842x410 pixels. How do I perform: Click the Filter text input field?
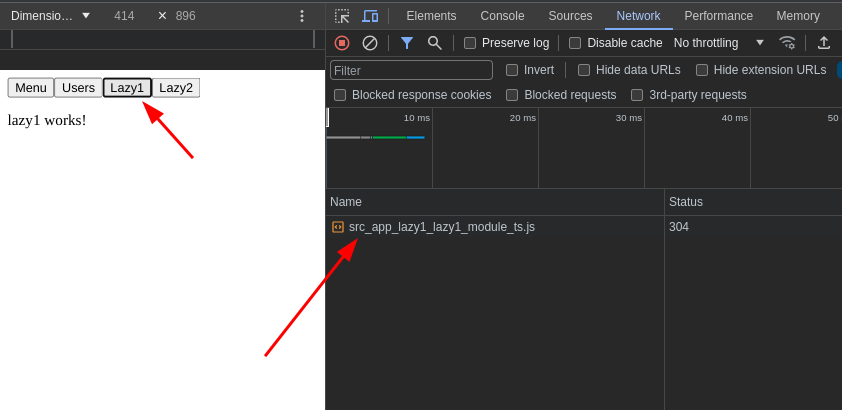tap(411, 70)
